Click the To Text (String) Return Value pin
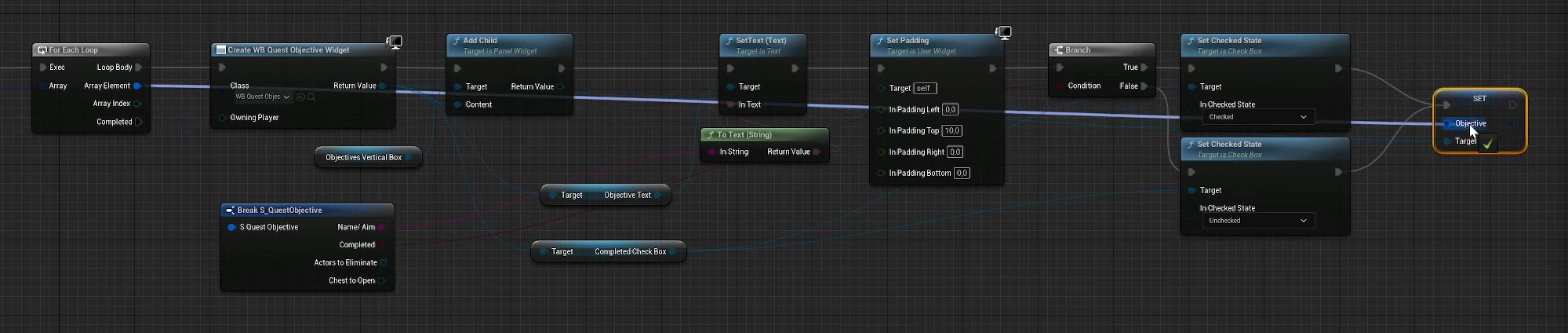 pyautogui.click(x=817, y=152)
